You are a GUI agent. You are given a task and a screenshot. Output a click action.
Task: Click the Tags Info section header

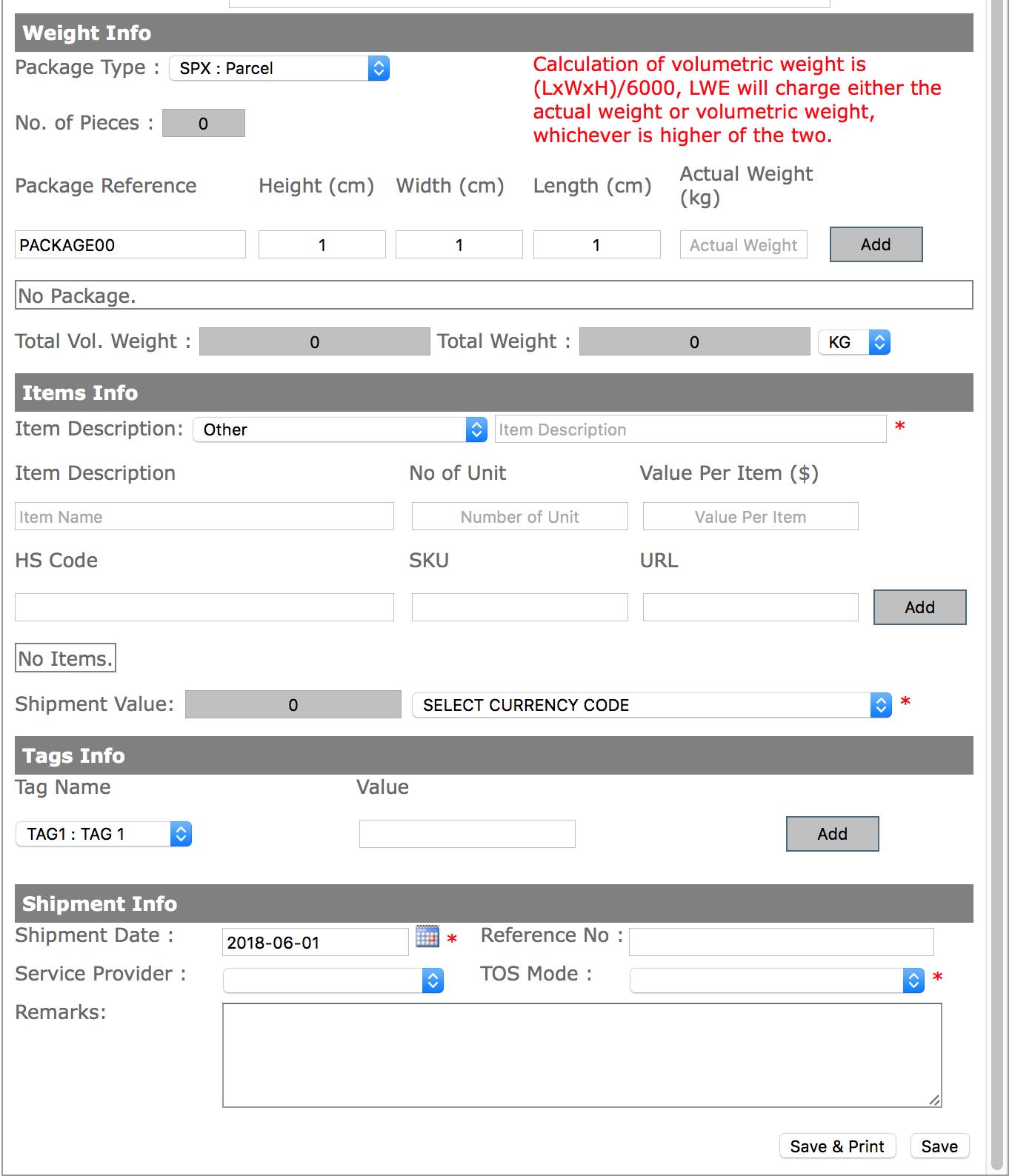coord(494,755)
